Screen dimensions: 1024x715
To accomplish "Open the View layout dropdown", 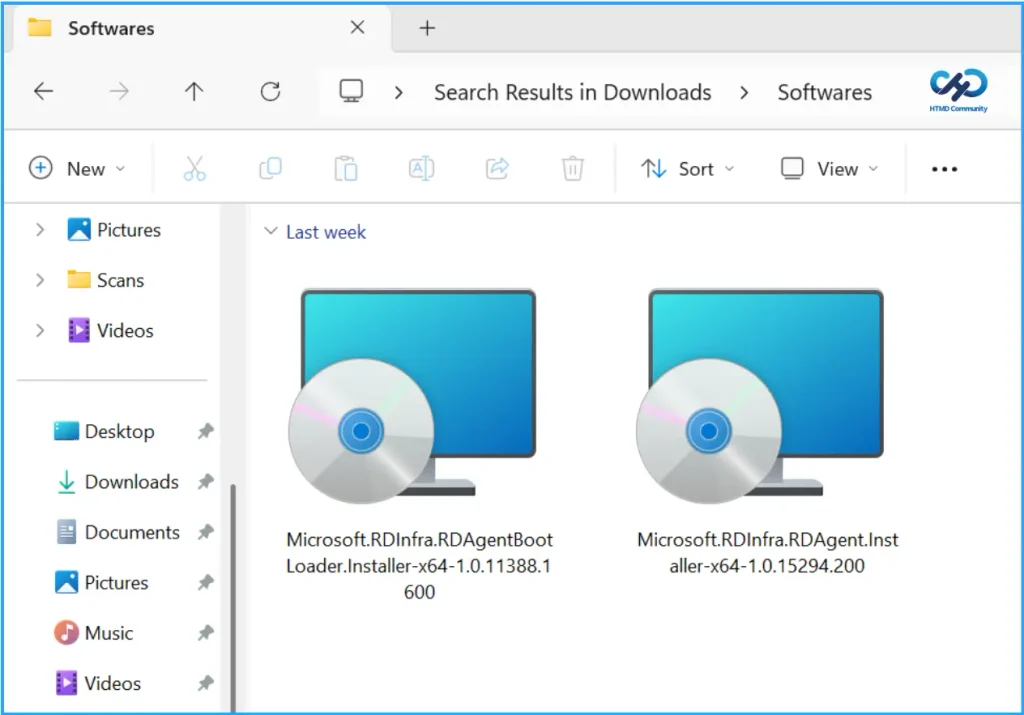I will tap(829, 169).
